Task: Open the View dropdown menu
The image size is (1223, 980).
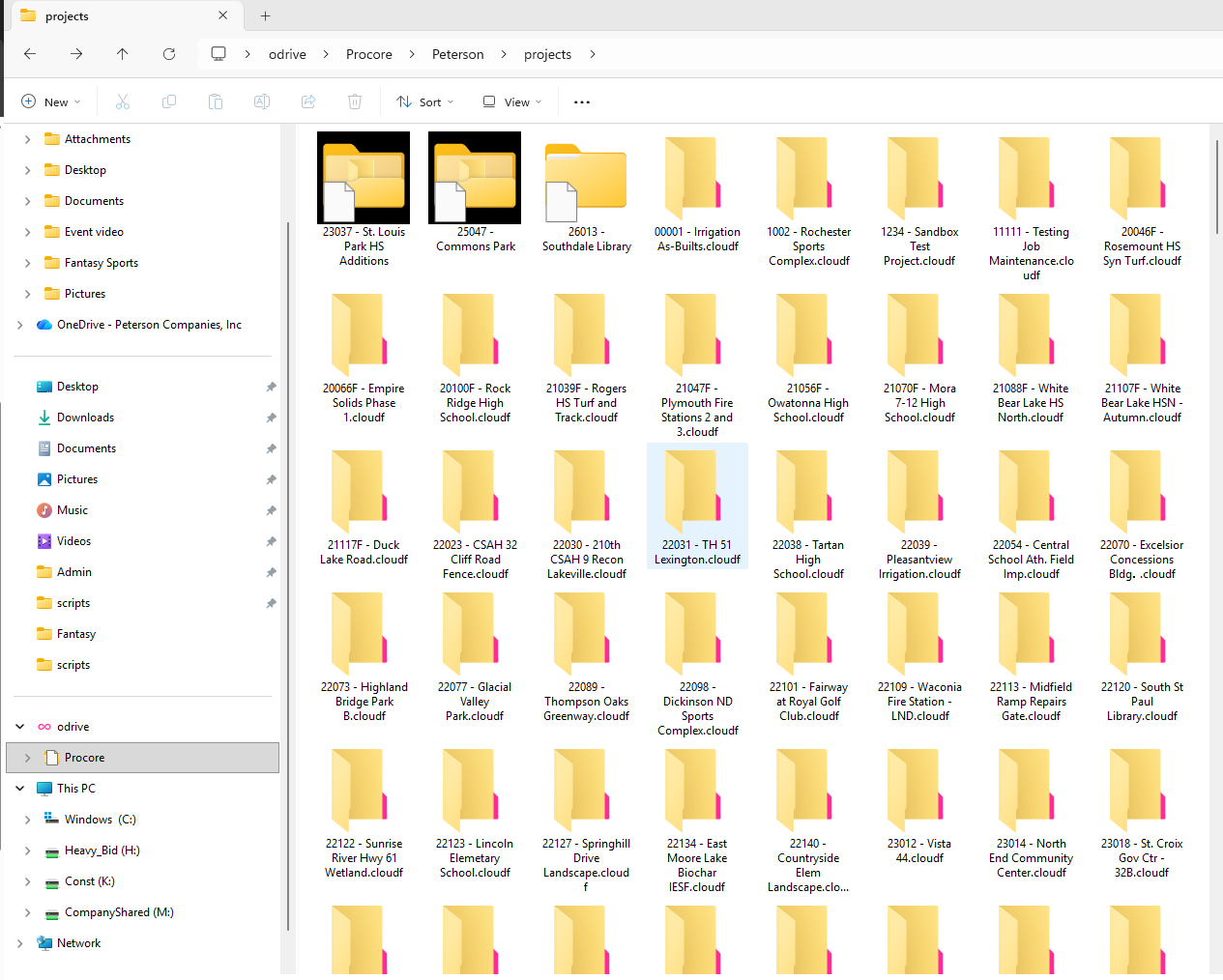Action: 512,101
